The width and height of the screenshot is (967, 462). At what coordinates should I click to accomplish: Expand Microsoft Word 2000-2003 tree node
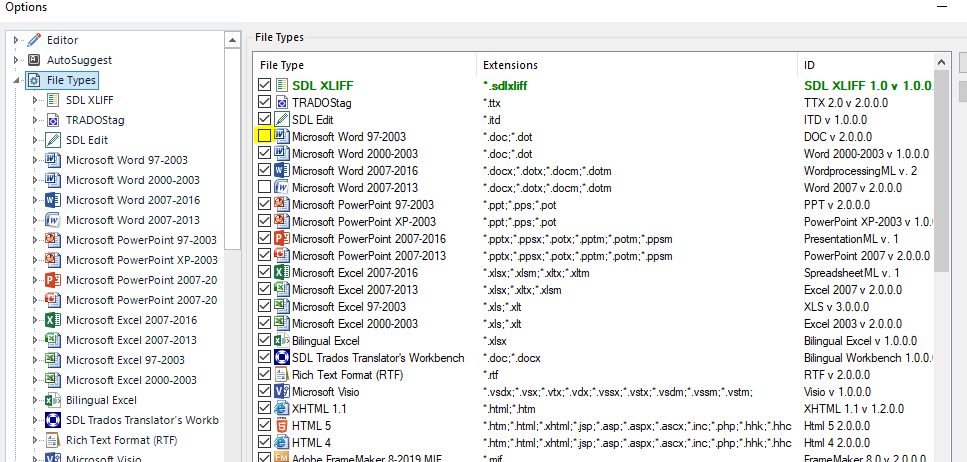coord(35,180)
